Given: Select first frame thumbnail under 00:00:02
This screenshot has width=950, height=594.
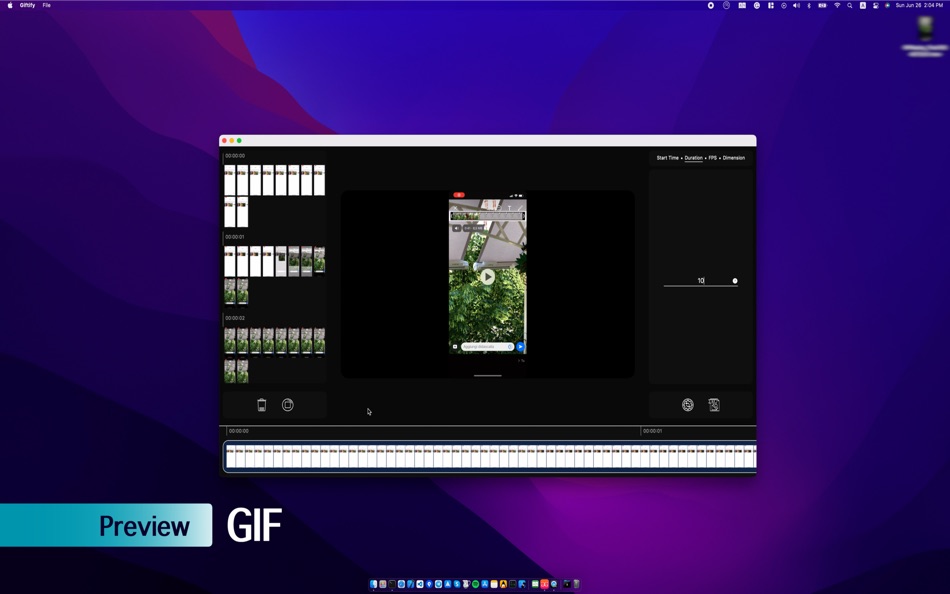Looking at the screenshot, I should click(230, 341).
